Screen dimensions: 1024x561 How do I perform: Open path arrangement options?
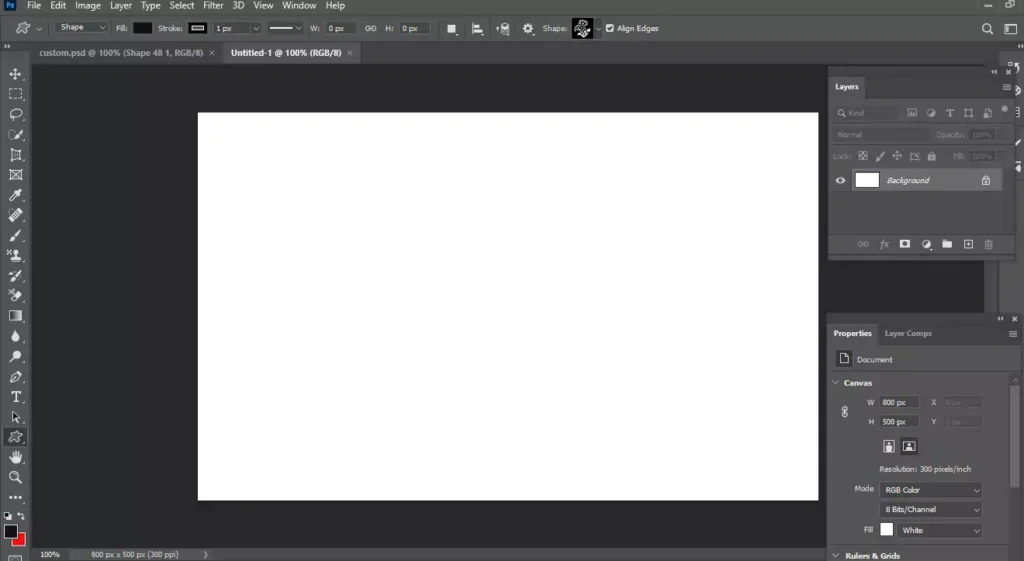point(503,29)
